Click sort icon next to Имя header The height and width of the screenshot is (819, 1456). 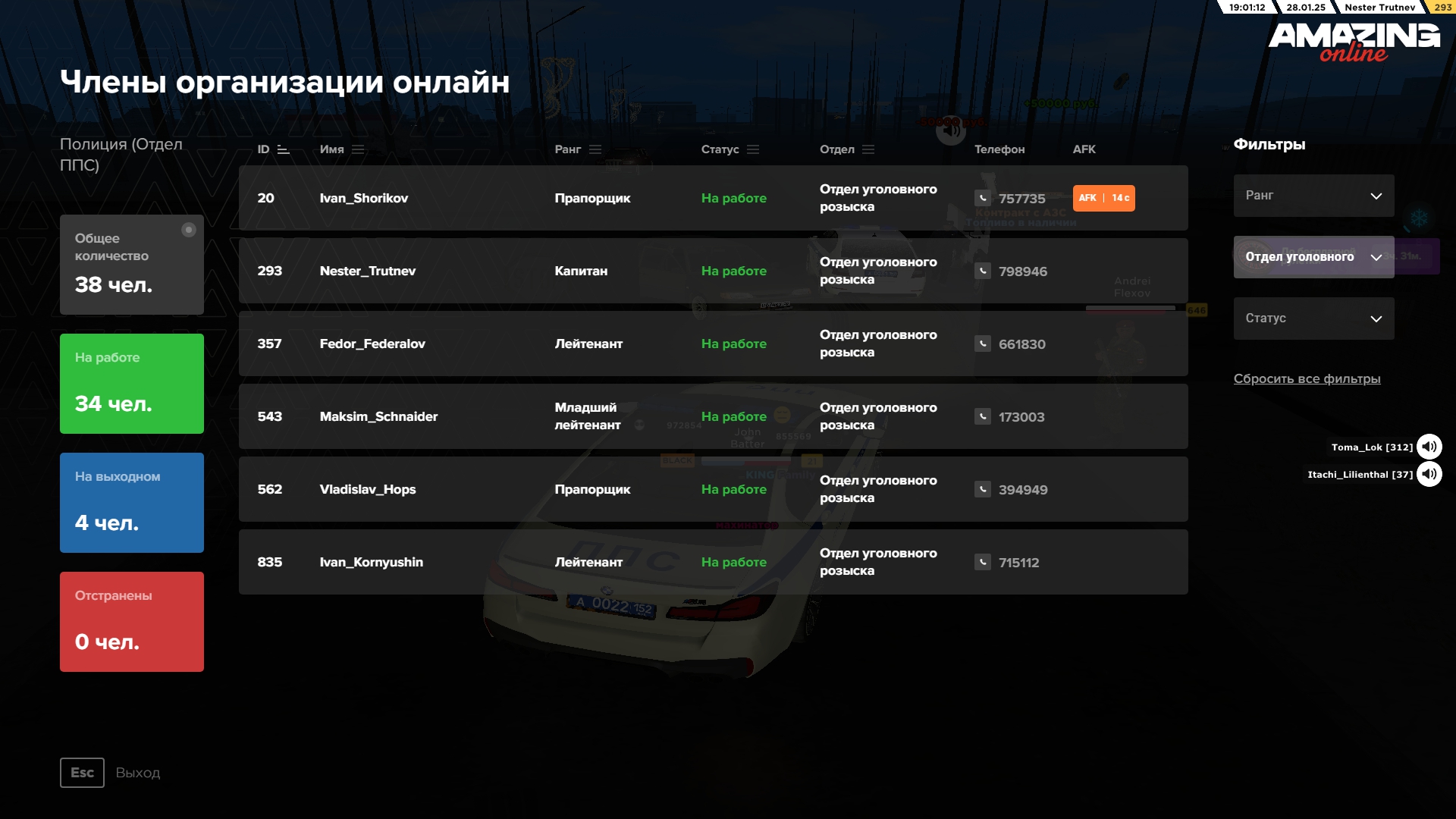358,149
